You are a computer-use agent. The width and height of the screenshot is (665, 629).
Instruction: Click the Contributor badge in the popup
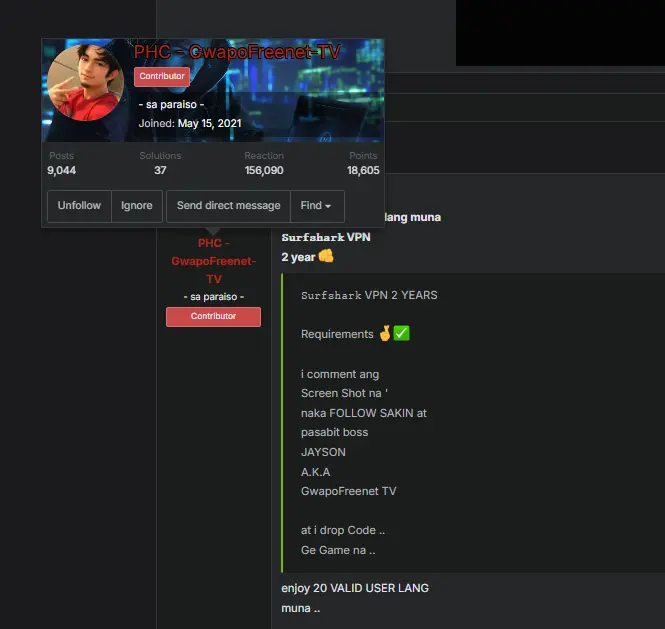pyautogui.click(x=162, y=76)
